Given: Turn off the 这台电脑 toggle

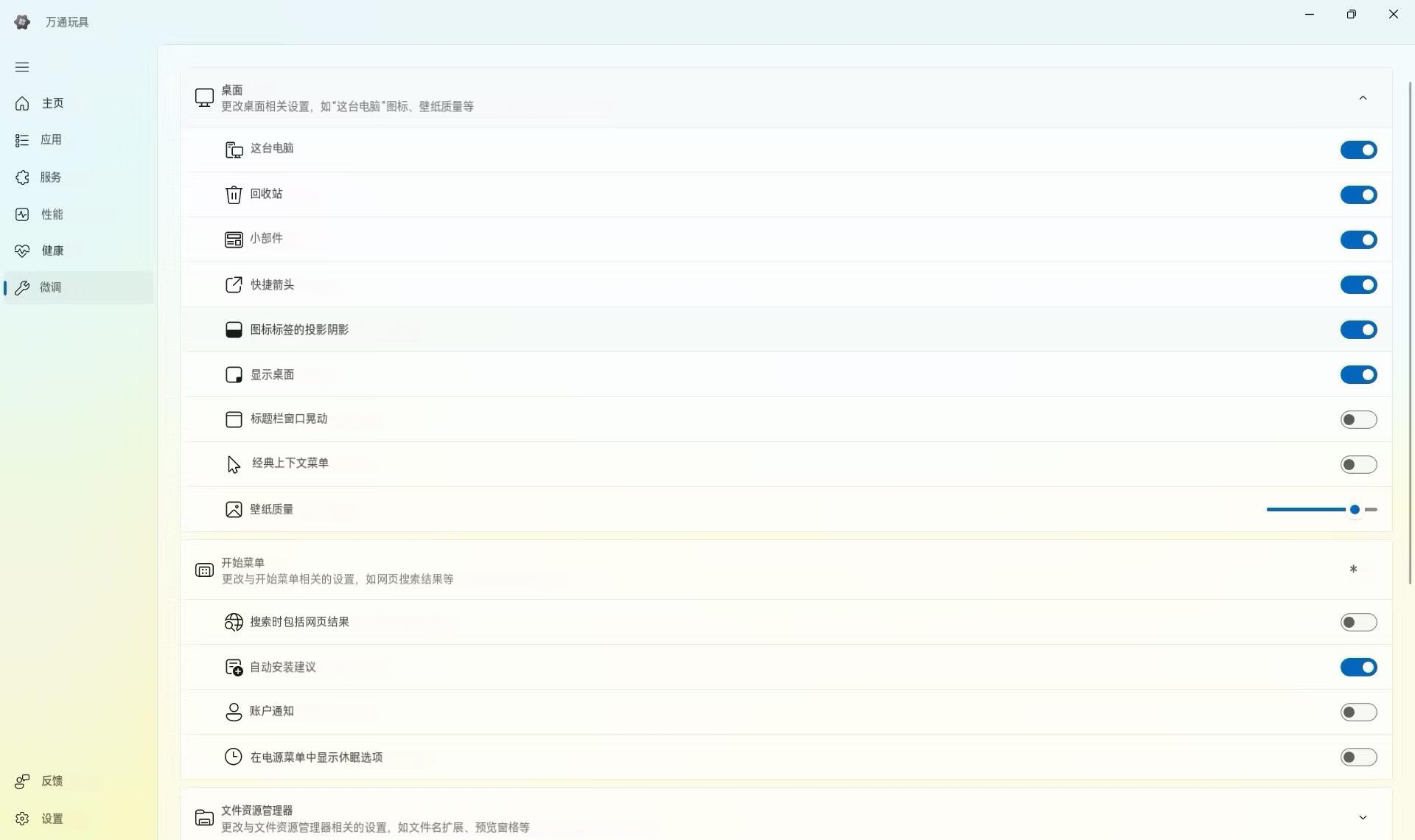Looking at the screenshot, I should tap(1358, 150).
